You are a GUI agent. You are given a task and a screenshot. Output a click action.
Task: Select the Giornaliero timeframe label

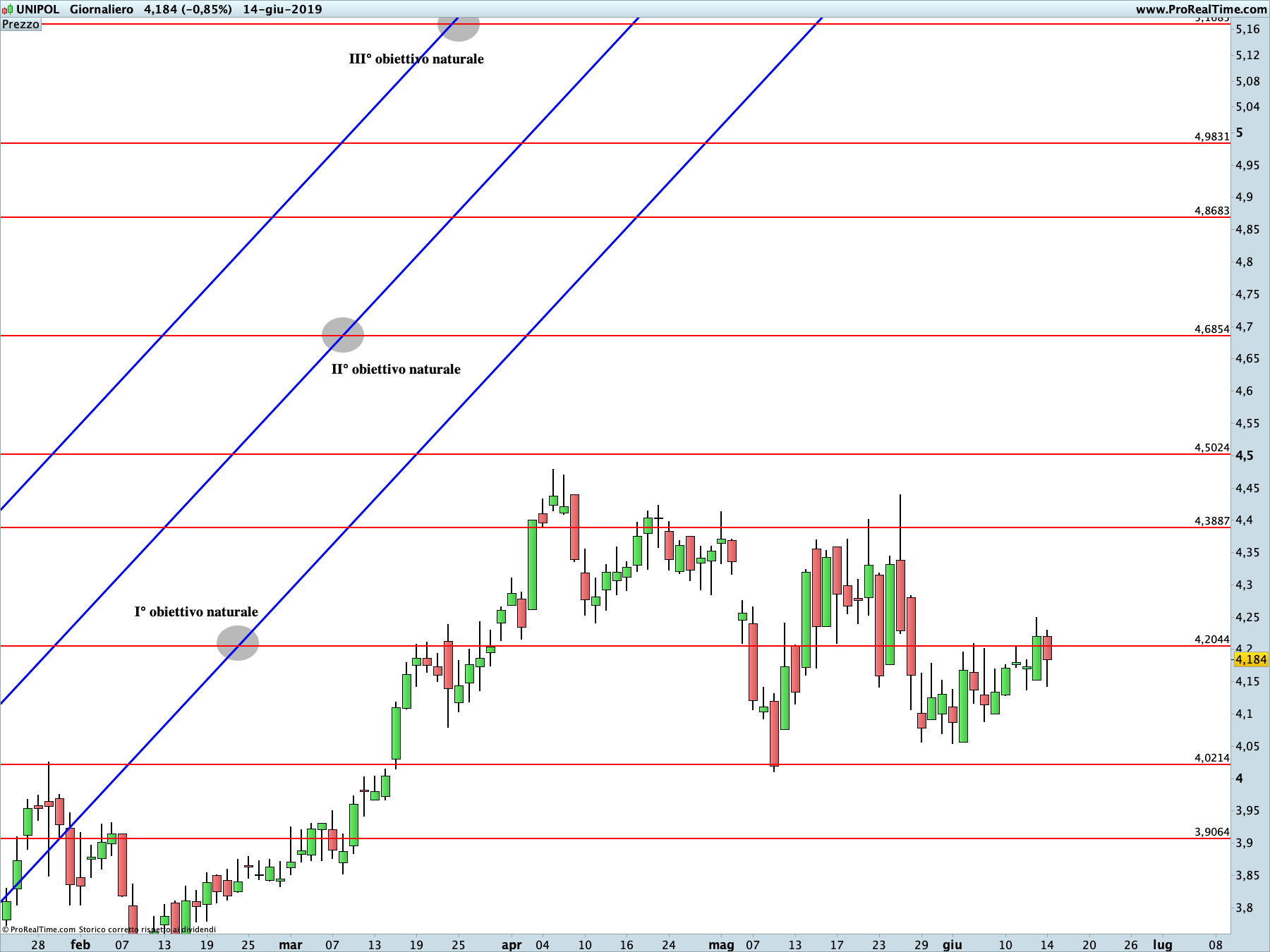coord(102,9)
